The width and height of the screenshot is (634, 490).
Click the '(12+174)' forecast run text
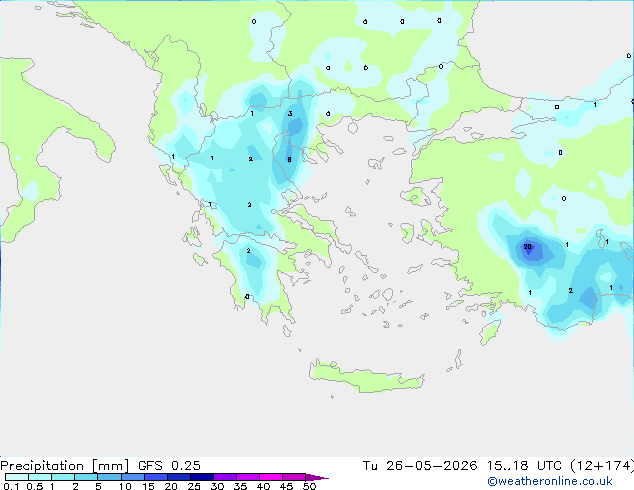(602, 466)
